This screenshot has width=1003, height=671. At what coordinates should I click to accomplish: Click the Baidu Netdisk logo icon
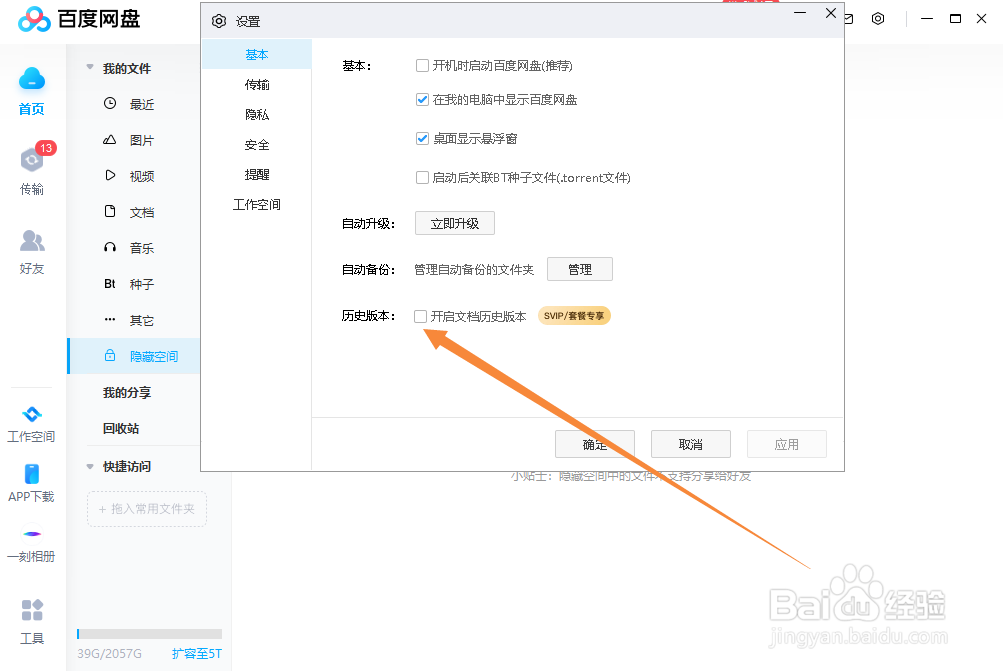[x=34, y=19]
